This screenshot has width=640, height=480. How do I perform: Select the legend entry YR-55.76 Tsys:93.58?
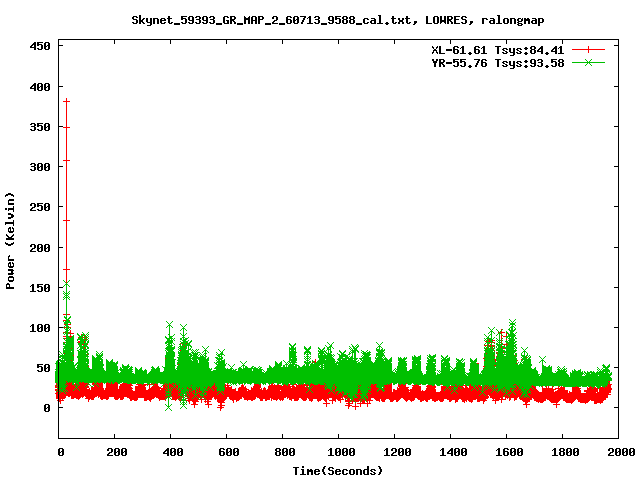point(498,63)
